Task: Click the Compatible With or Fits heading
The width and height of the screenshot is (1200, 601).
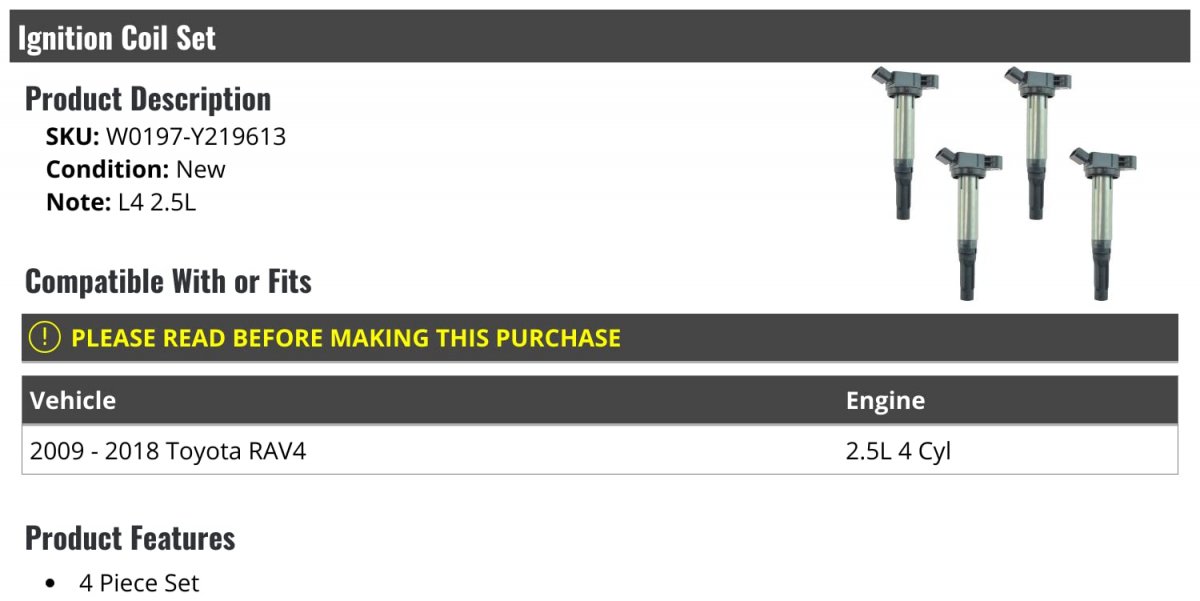Action: coord(168,282)
